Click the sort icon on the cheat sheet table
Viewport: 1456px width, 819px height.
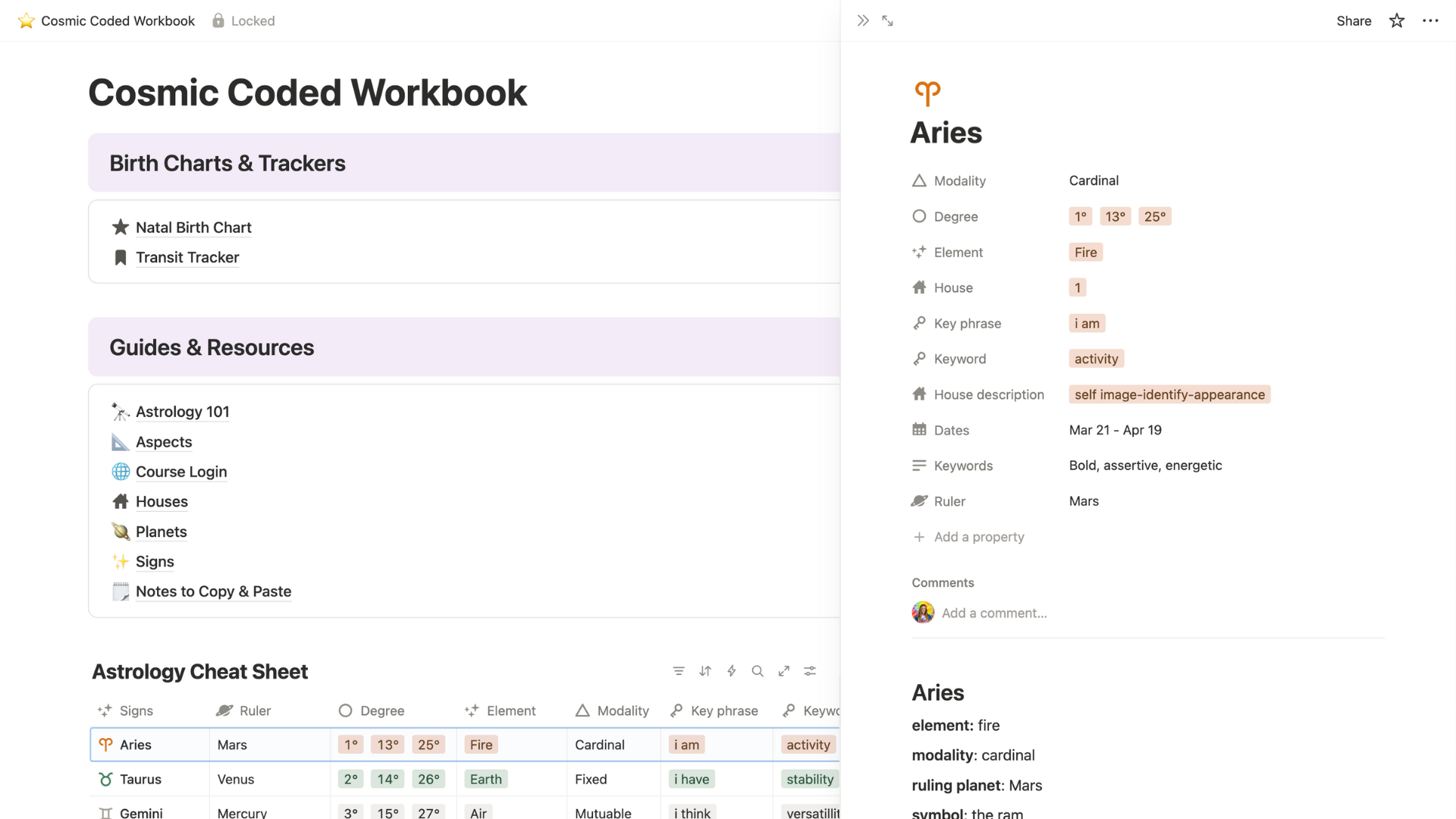pos(705,671)
